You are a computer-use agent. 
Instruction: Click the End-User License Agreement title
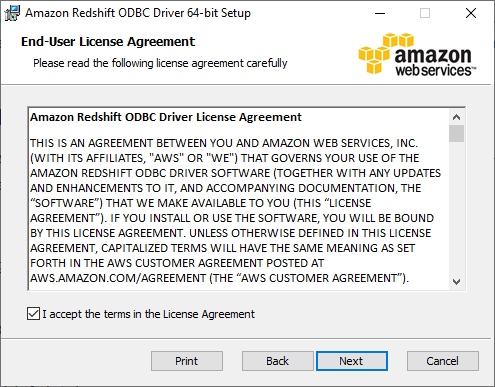[x=108, y=42]
